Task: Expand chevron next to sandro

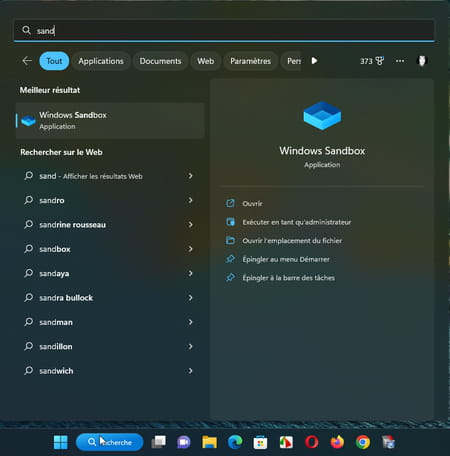Action: pos(190,200)
